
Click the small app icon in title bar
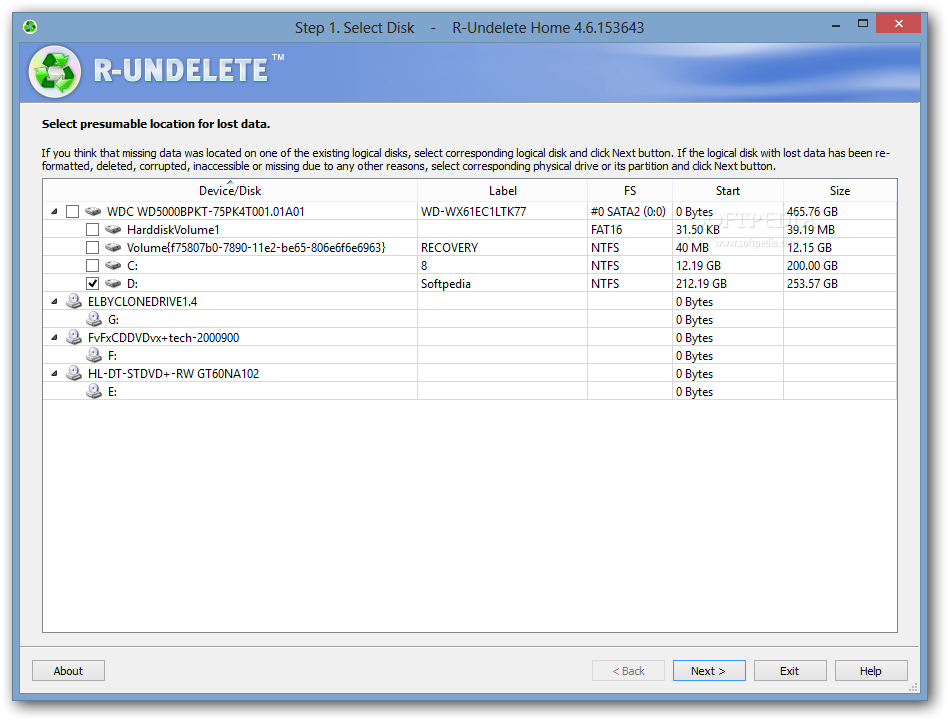[30, 27]
